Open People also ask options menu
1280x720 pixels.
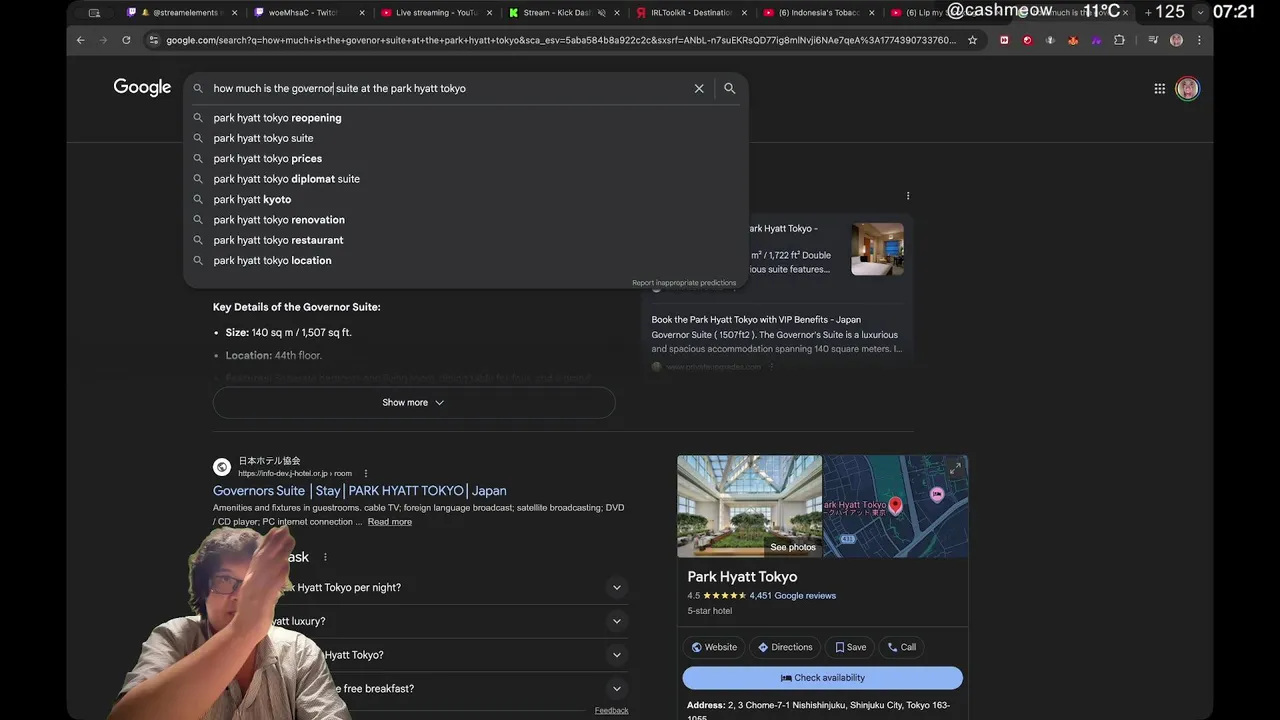[325, 557]
